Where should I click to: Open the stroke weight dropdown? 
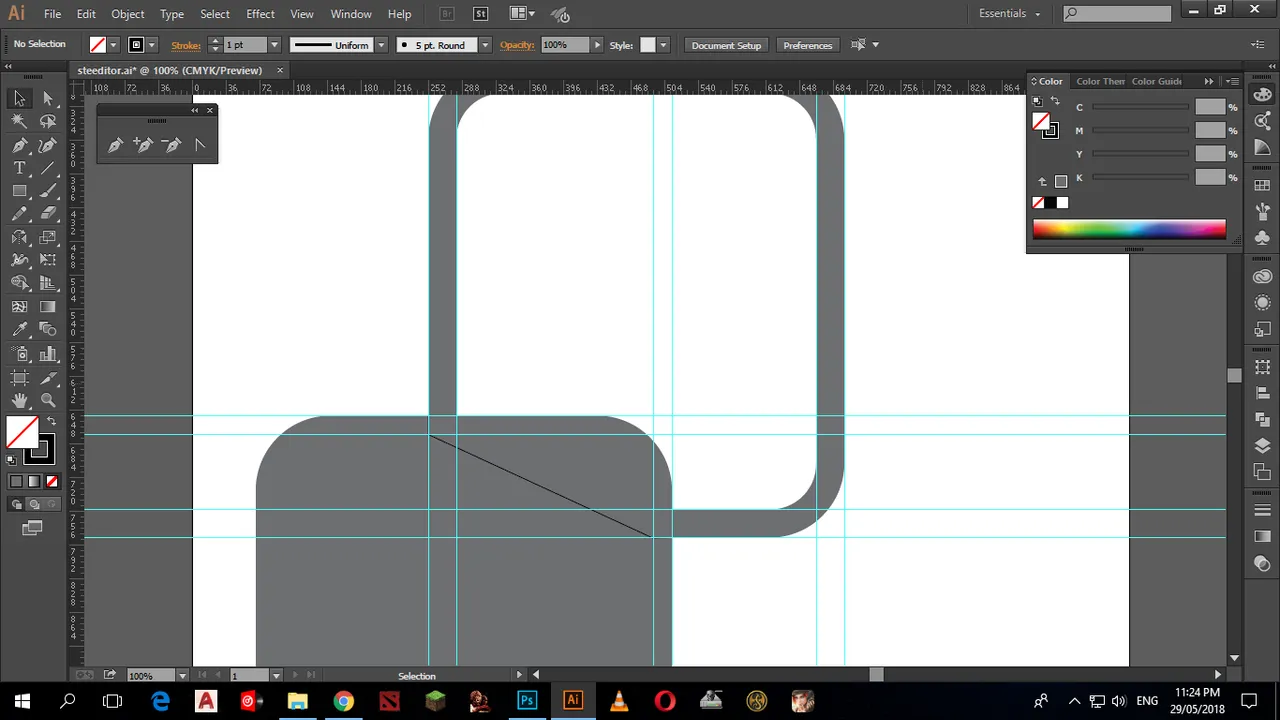pyautogui.click(x=274, y=45)
